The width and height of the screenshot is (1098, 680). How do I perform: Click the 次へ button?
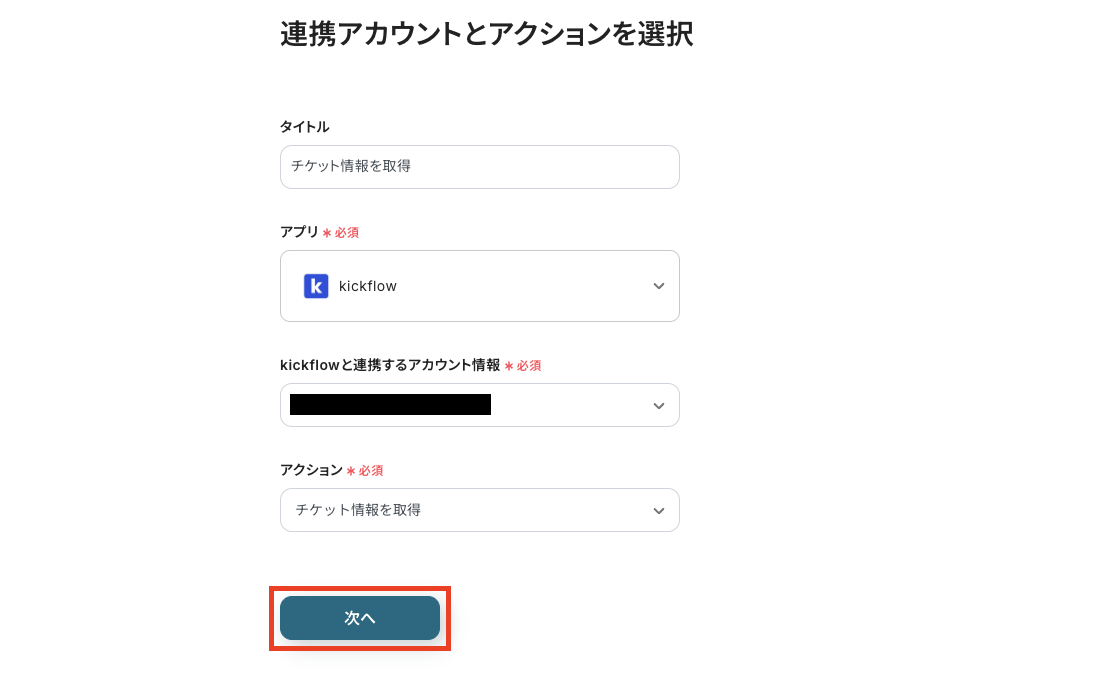(x=359, y=618)
